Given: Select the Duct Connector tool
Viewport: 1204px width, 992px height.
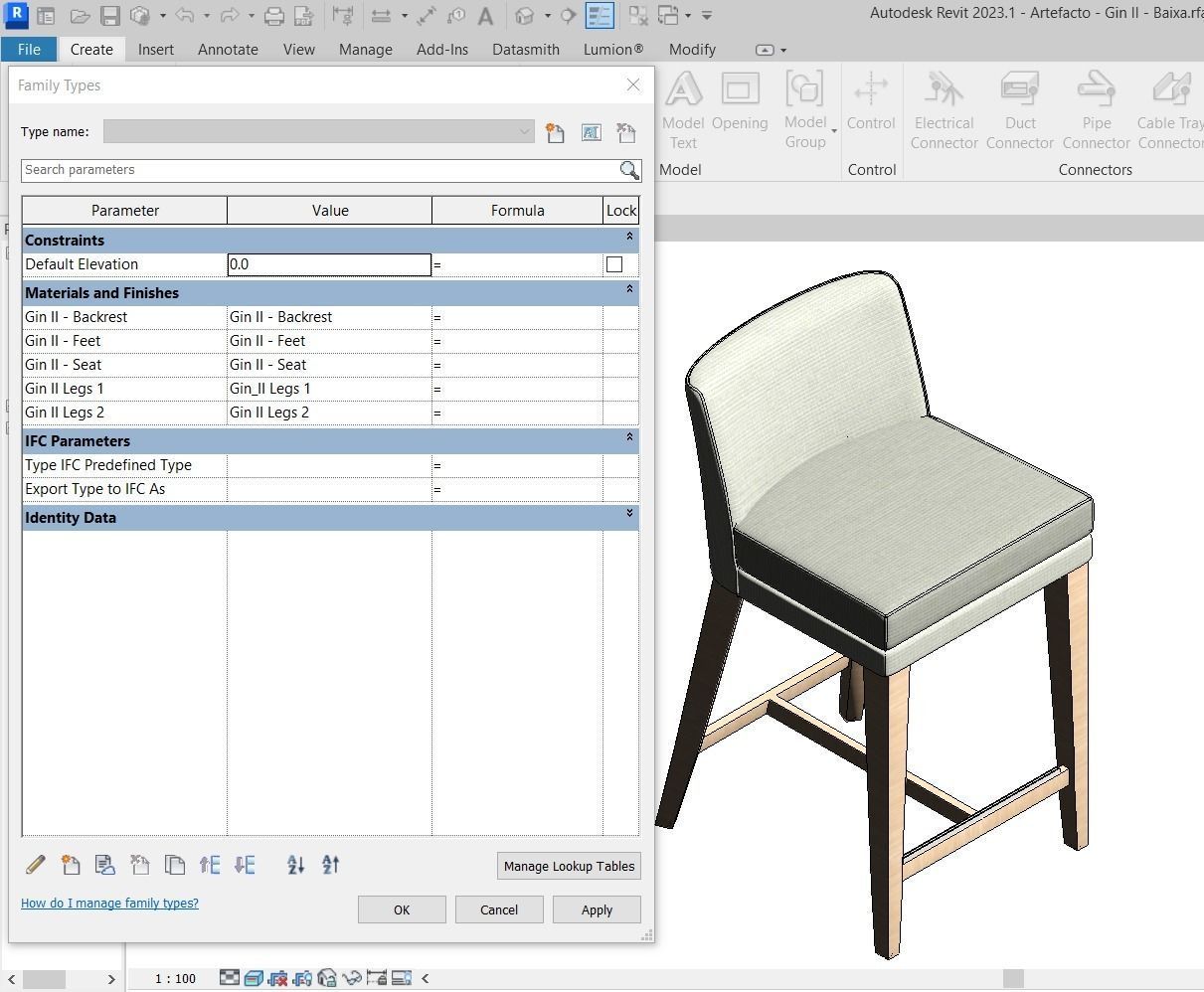Looking at the screenshot, I should 1020,109.
